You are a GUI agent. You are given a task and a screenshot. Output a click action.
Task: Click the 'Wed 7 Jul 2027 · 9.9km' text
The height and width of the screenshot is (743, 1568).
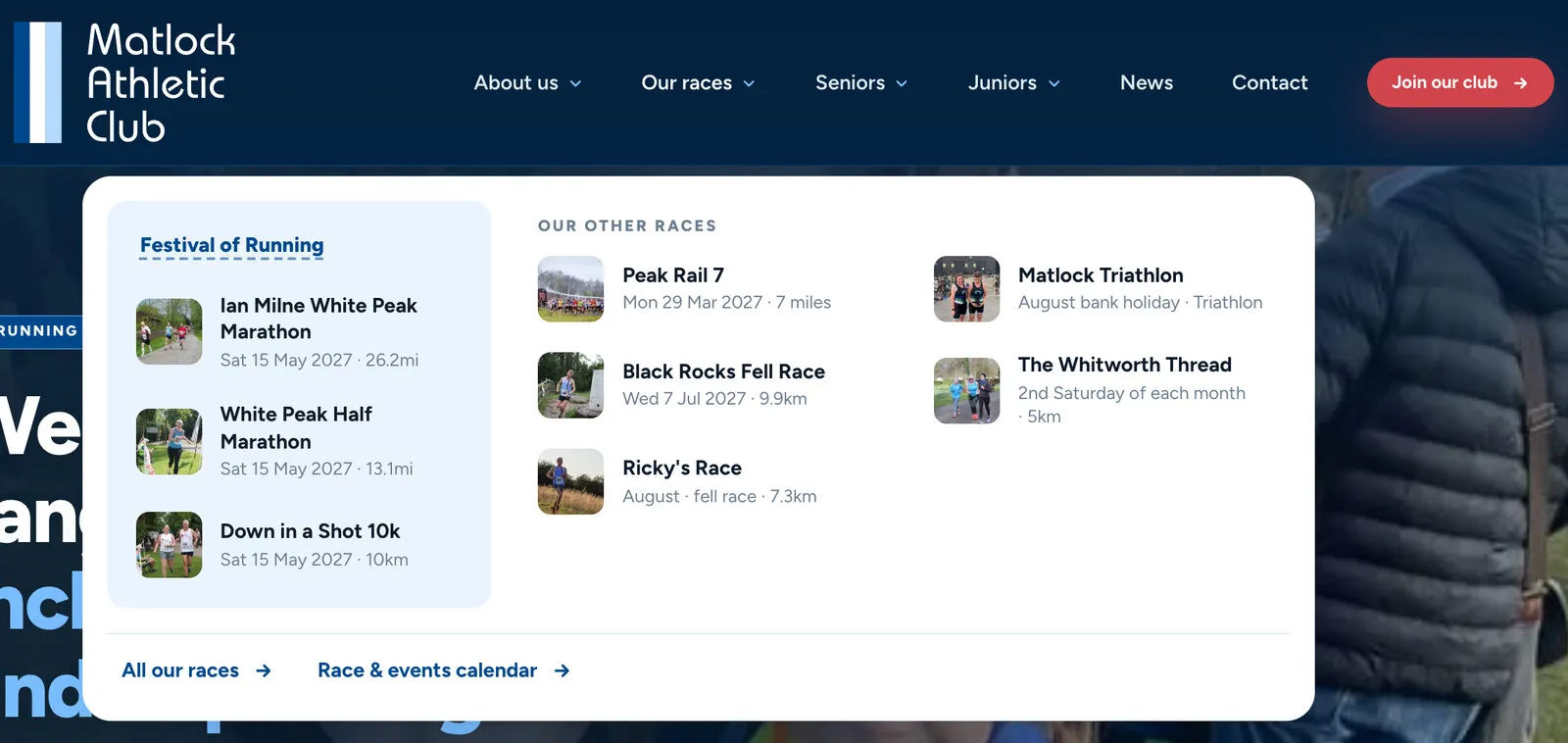[714, 398]
